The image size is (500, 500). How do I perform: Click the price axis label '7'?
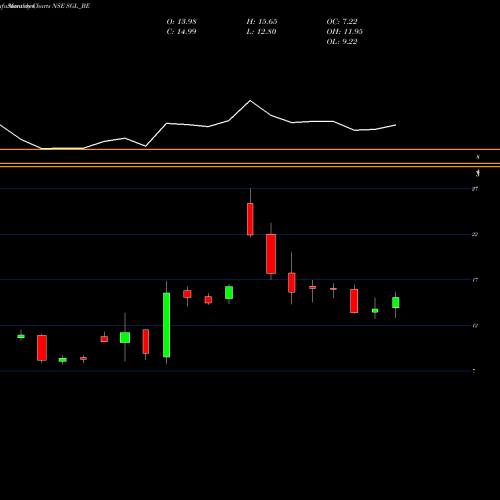point(474,371)
